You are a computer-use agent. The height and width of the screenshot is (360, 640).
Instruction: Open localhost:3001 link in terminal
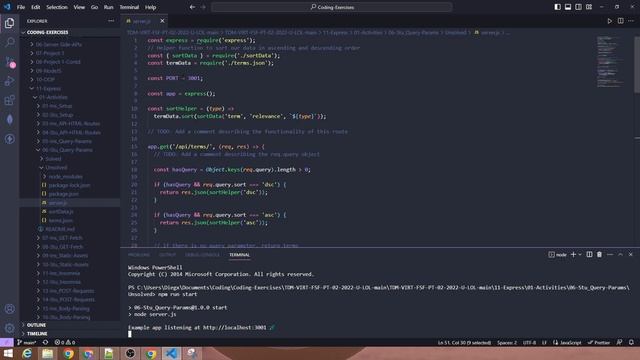[234, 327]
